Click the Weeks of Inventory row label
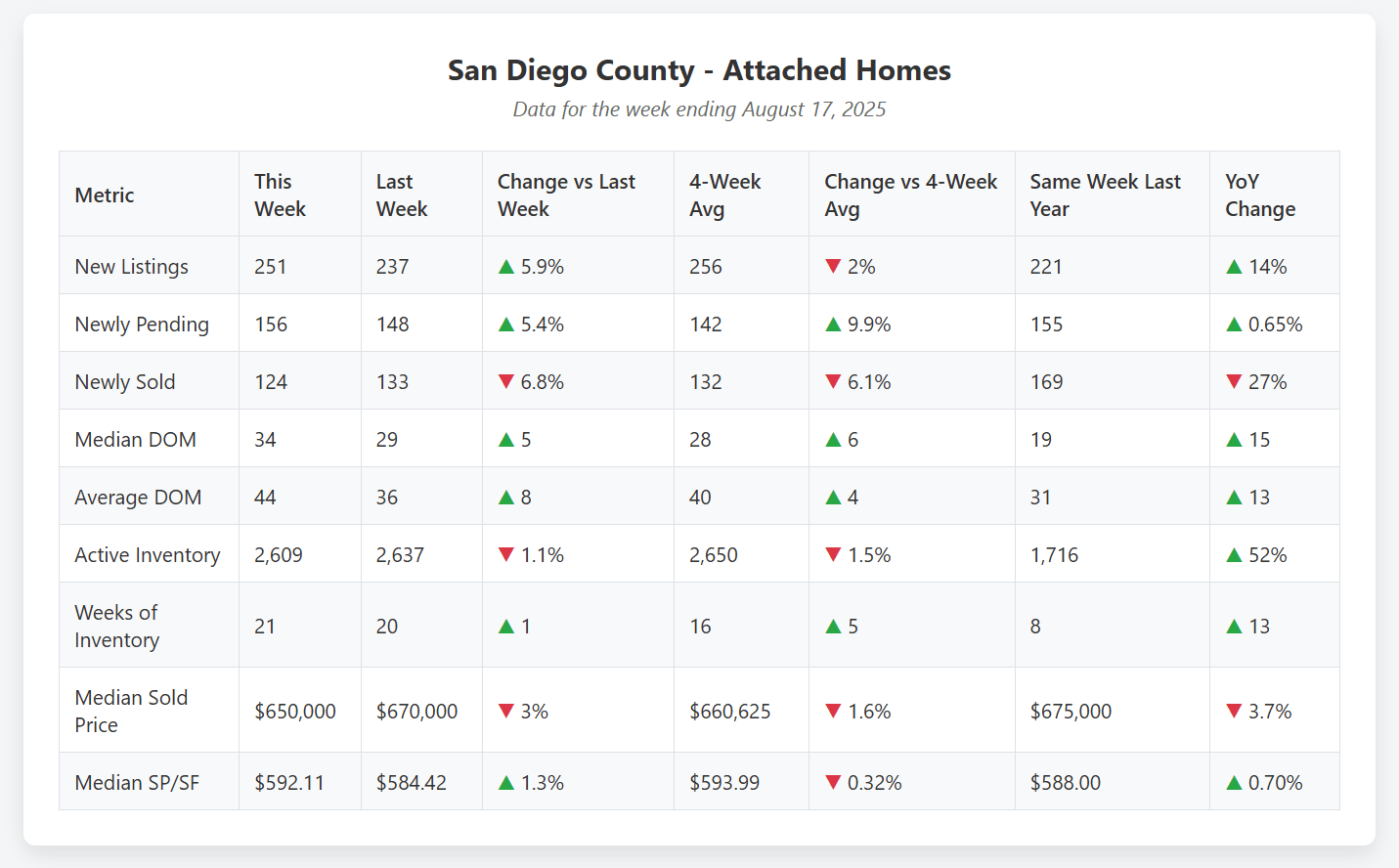 point(116,627)
